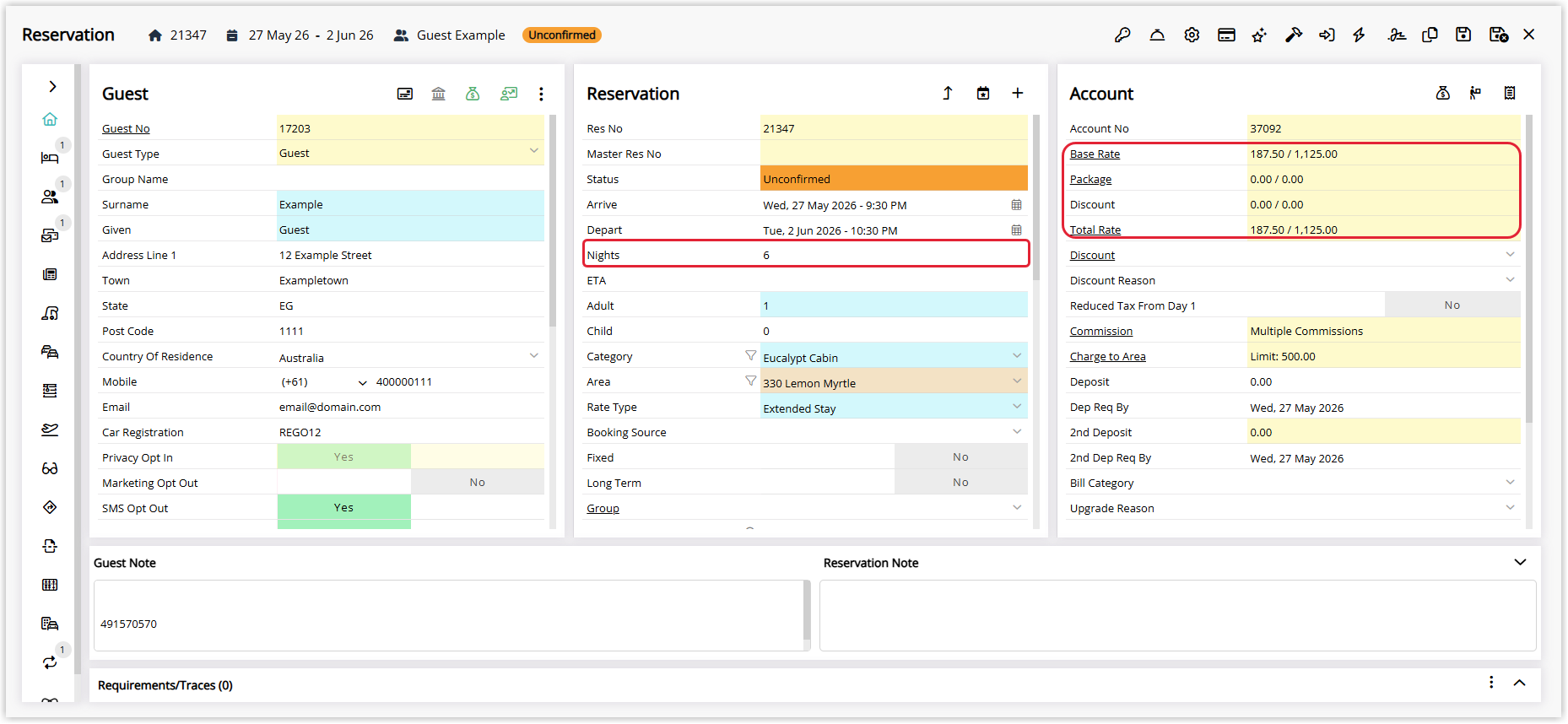
Task: Open Country Of Residence dropdown
Action: [x=534, y=355]
